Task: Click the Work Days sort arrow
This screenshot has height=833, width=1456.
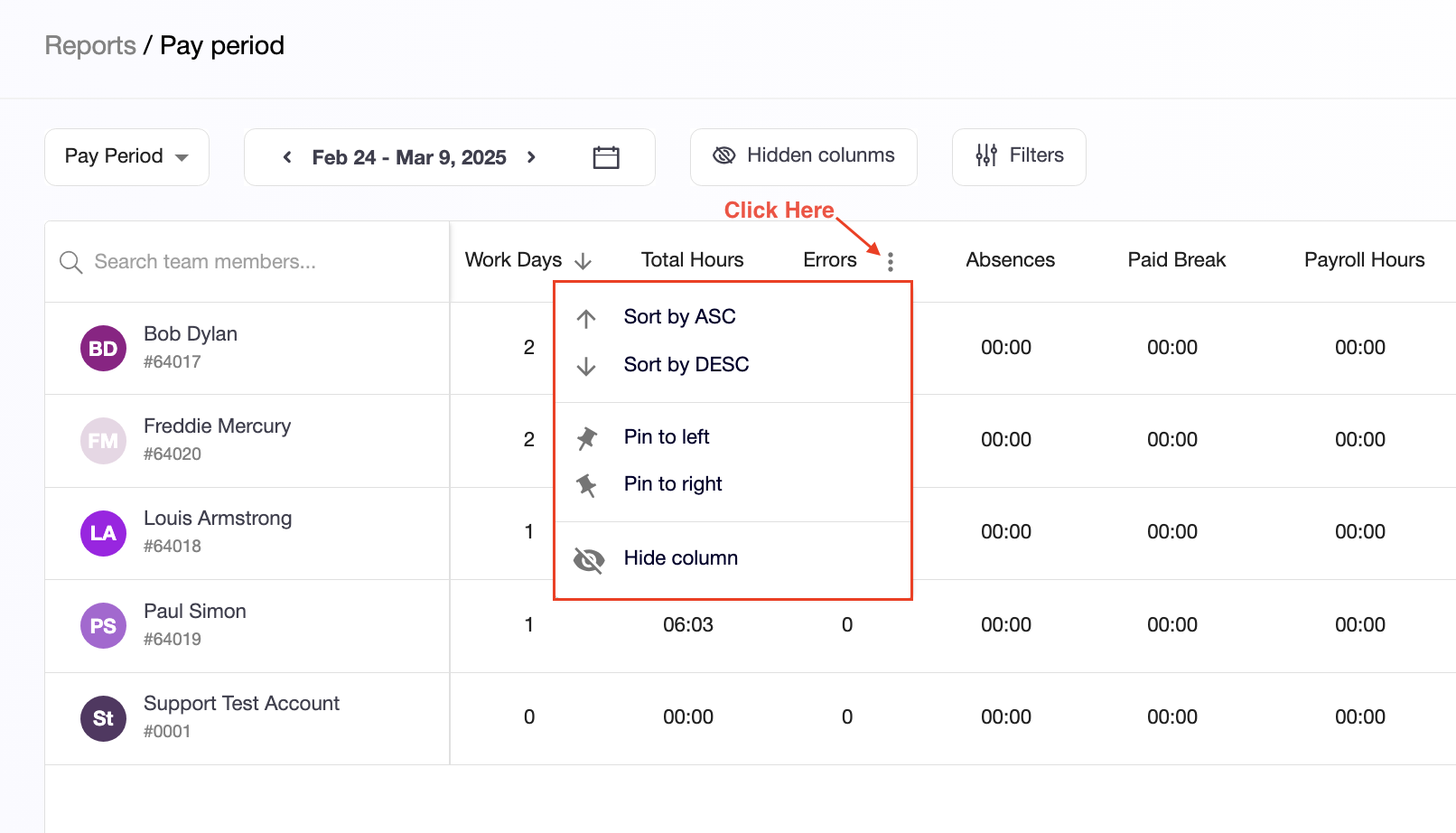Action: [x=583, y=261]
